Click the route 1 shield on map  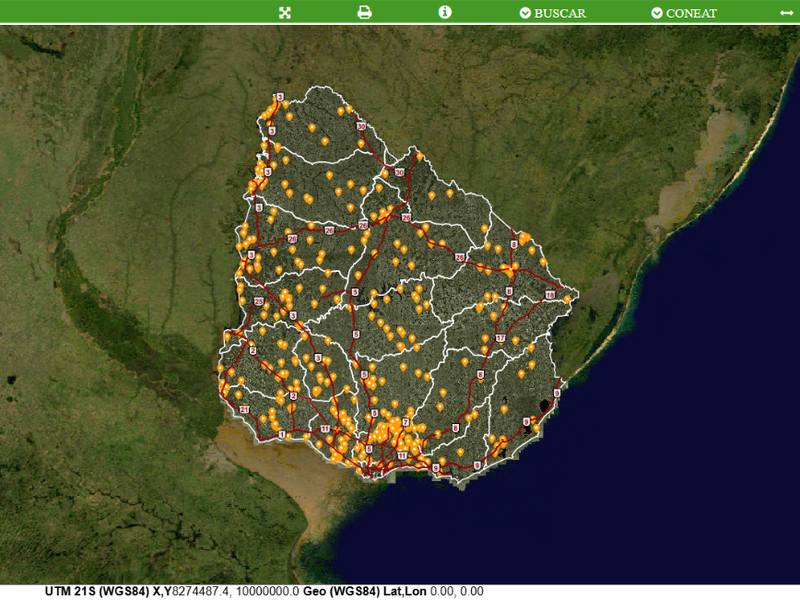tap(282, 434)
